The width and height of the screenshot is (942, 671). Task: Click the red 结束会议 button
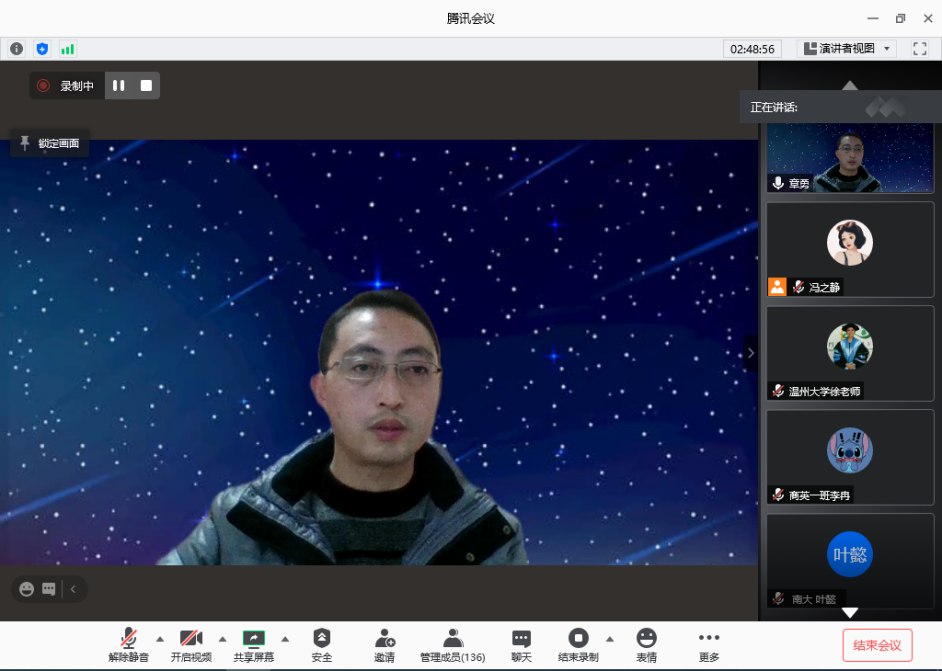coord(877,645)
